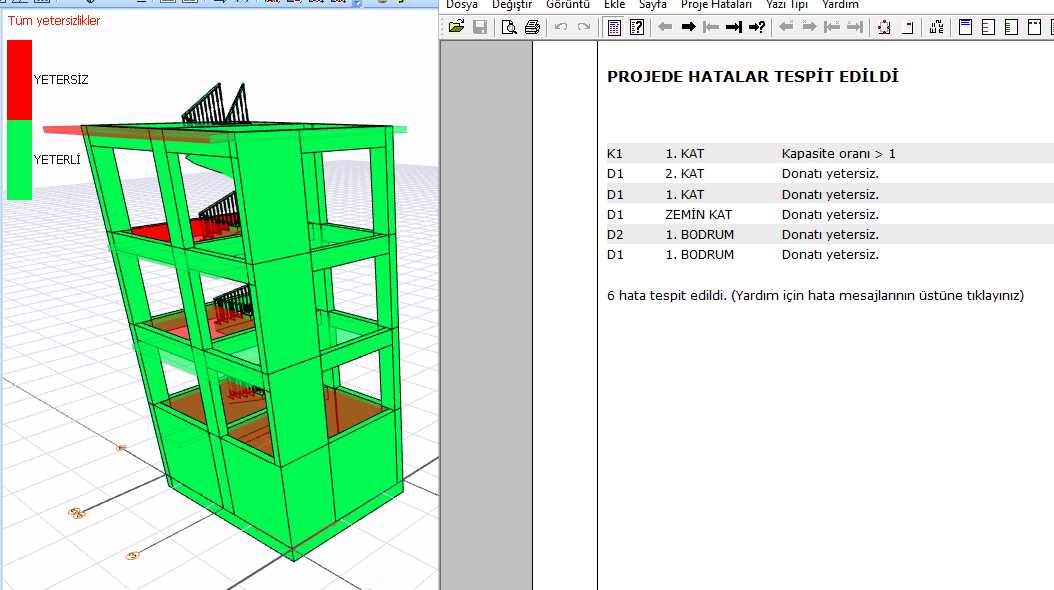Click the open folder icon
This screenshot has width=1054, height=590.
pyautogui.click(x=456, y=27)
